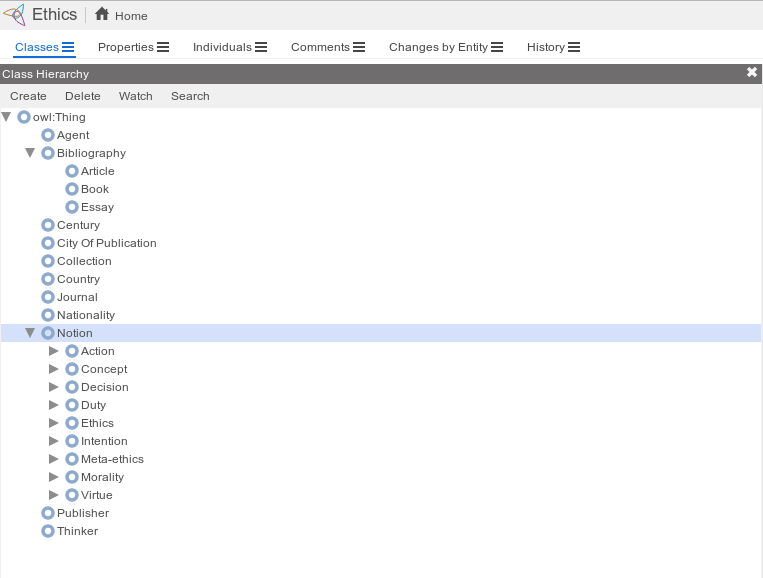This screenshot has width=763, height=578.
Task: Click the Bibliography class circle icon
Action: tap(48, 153)
